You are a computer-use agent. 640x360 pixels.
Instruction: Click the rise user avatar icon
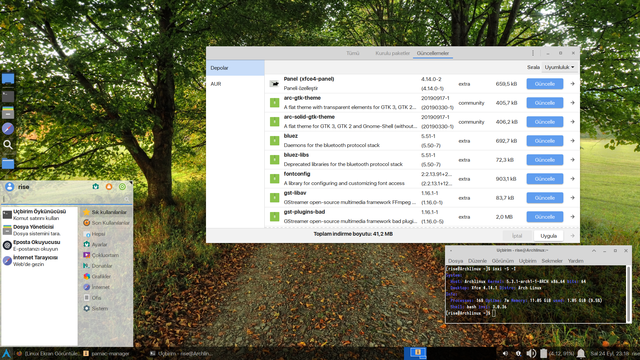[x=9, y=187]
